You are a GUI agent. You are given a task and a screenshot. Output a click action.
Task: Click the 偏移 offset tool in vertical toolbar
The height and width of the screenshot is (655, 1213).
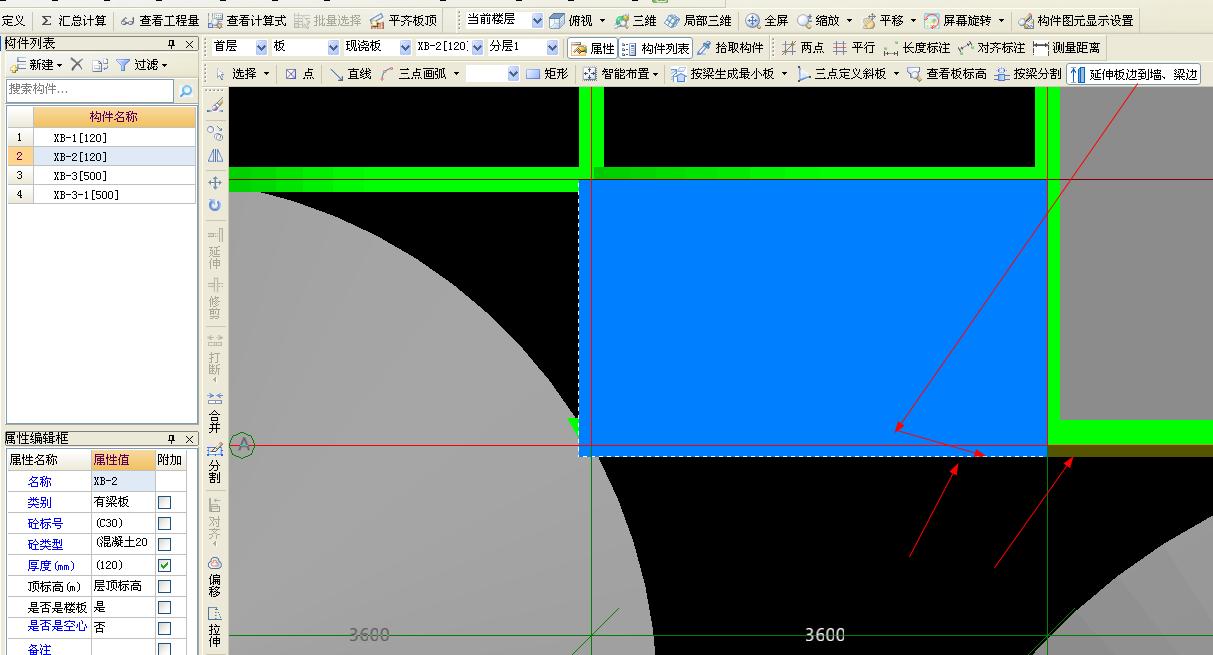[x=215, y=576]
